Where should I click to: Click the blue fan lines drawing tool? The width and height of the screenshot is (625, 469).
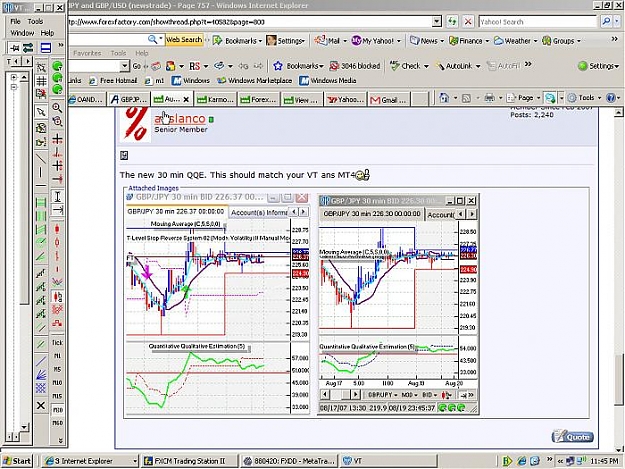[x=41, y=375]
